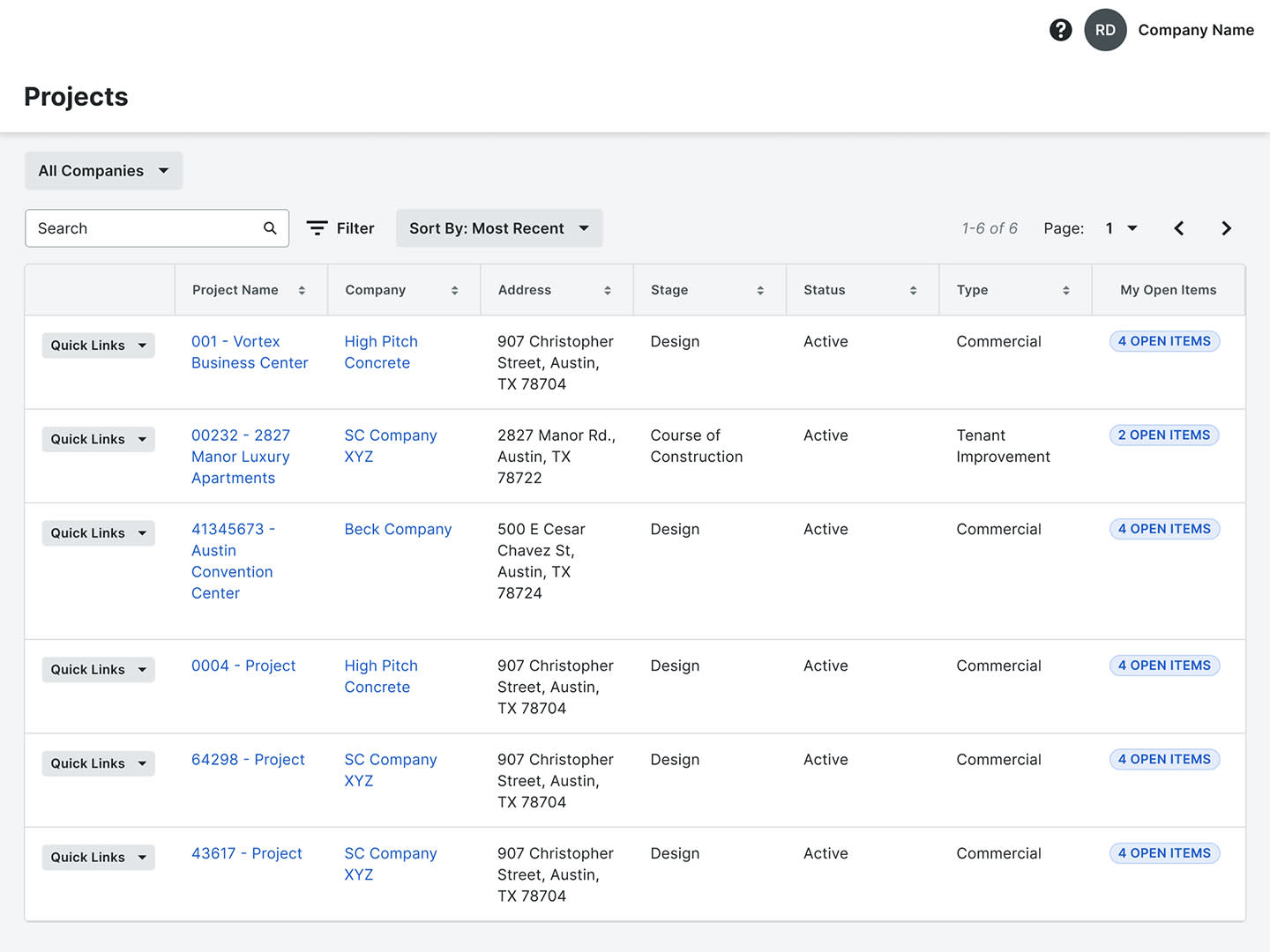Click inside the Search input field

pos(132,227)
